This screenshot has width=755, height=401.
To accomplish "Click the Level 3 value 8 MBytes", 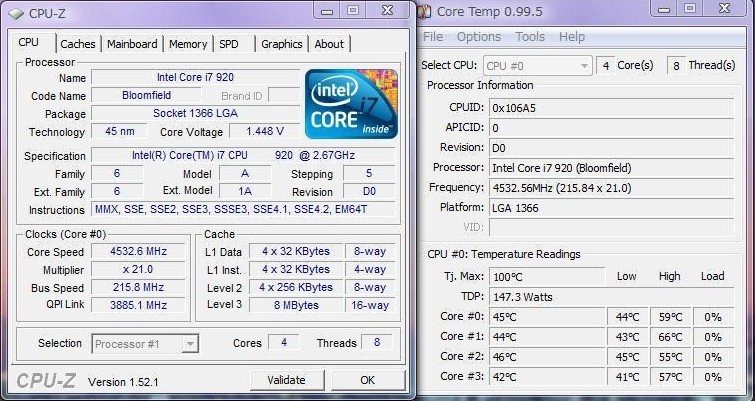I will tap(296, 305).
